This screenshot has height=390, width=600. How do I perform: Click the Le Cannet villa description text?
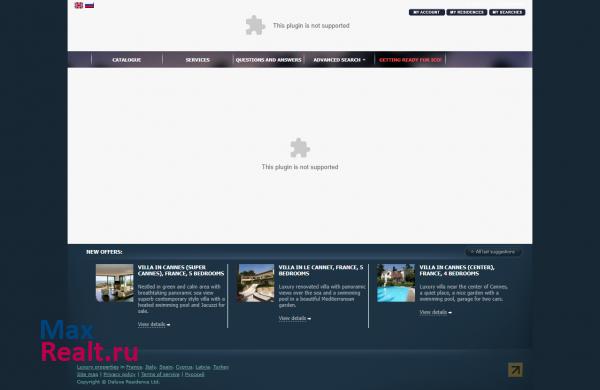point(322,296)
